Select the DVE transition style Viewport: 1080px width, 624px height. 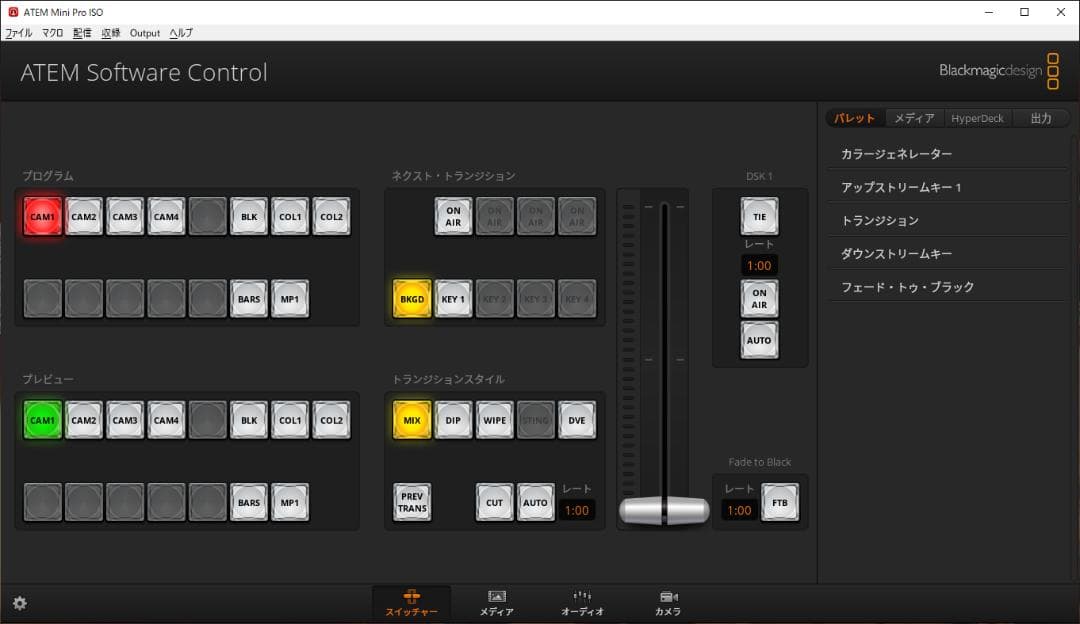click(577, 420)
